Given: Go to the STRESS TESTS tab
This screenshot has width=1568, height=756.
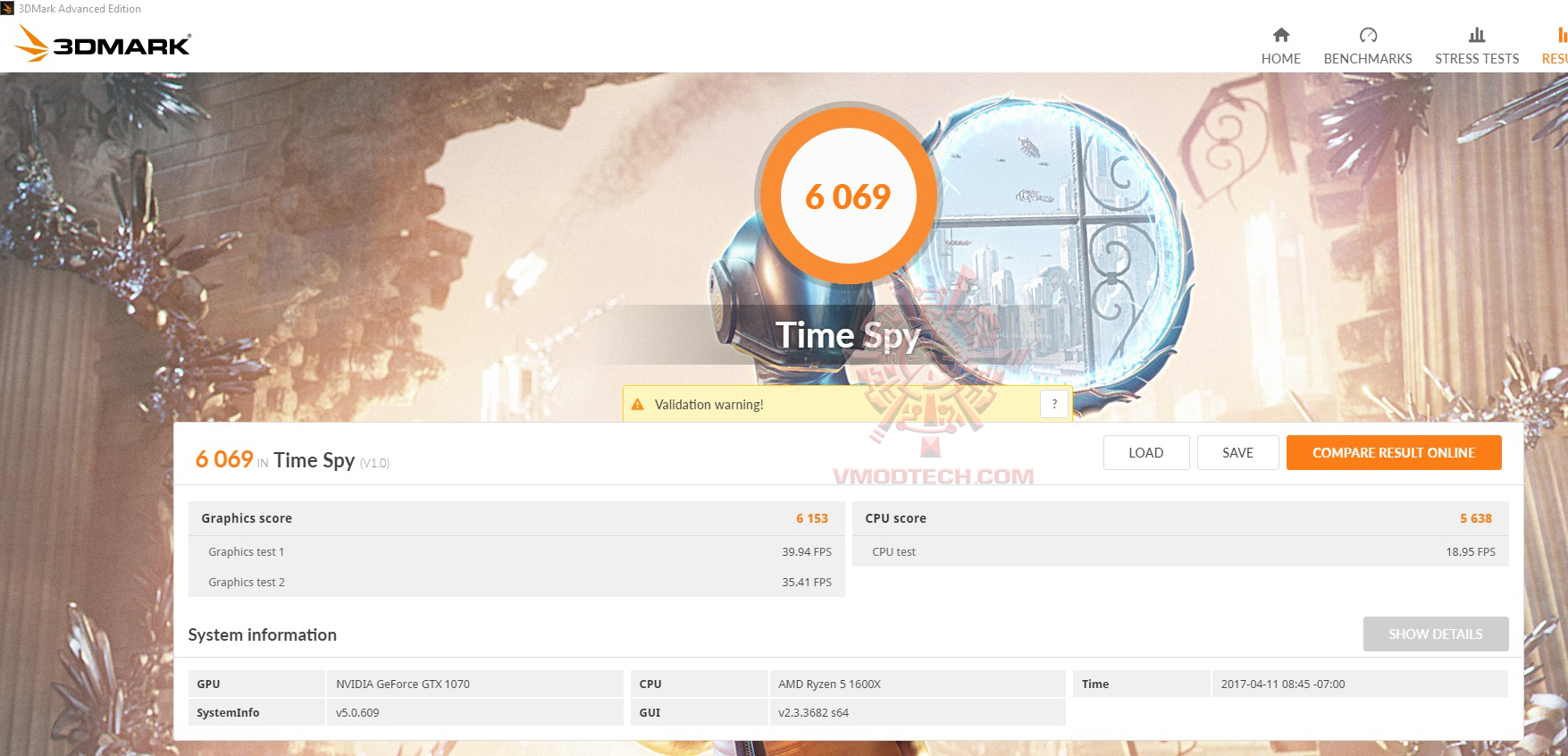Looking at the screenshot, I should tap(1477, 46).
